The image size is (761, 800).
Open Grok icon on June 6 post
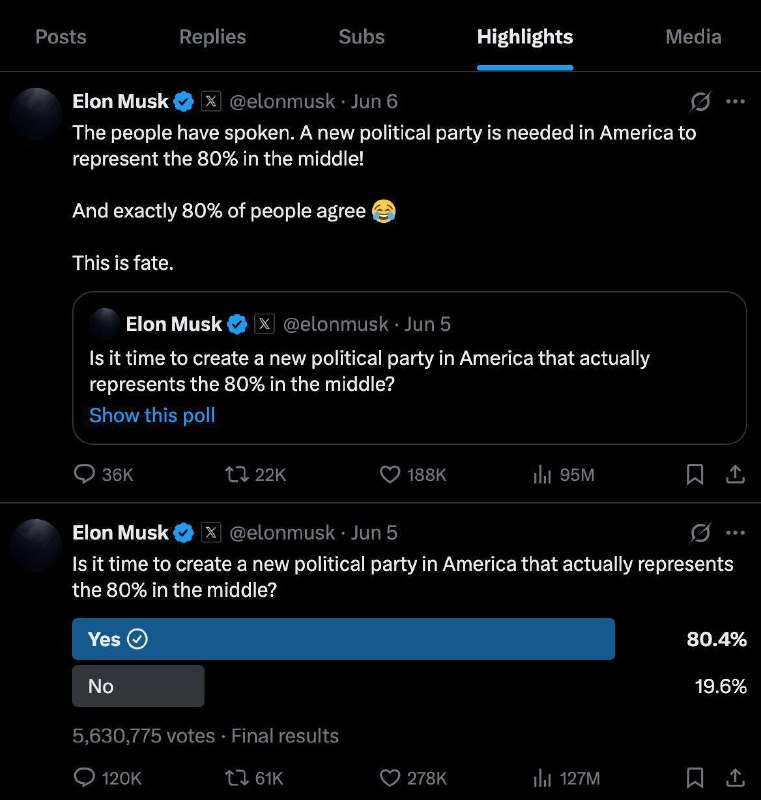click(x=701, y=101)
